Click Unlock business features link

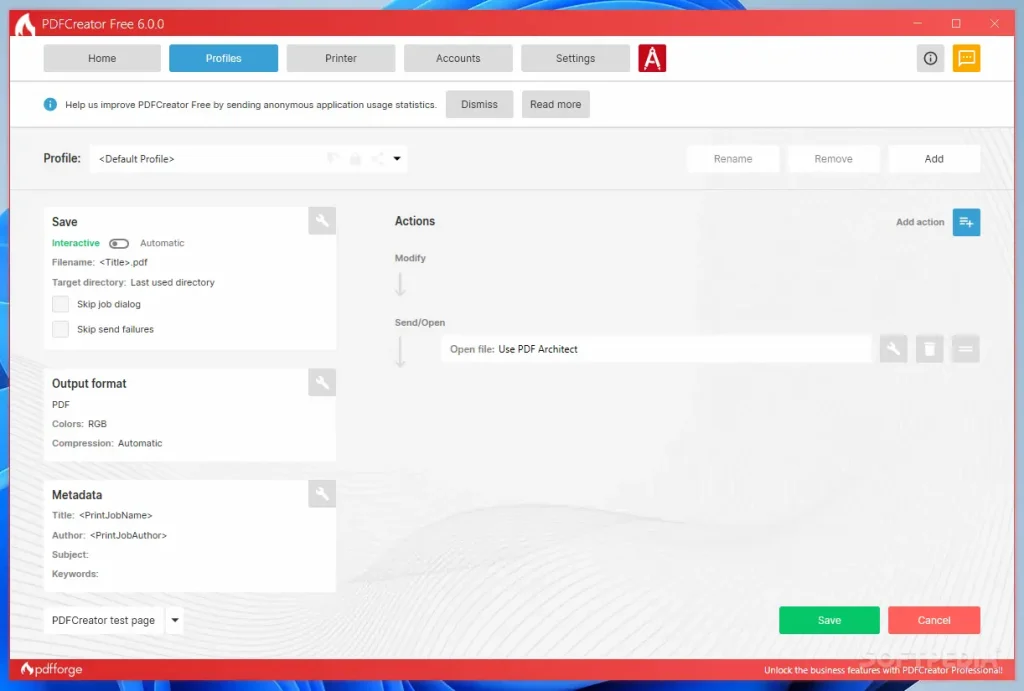coord(883,670)
